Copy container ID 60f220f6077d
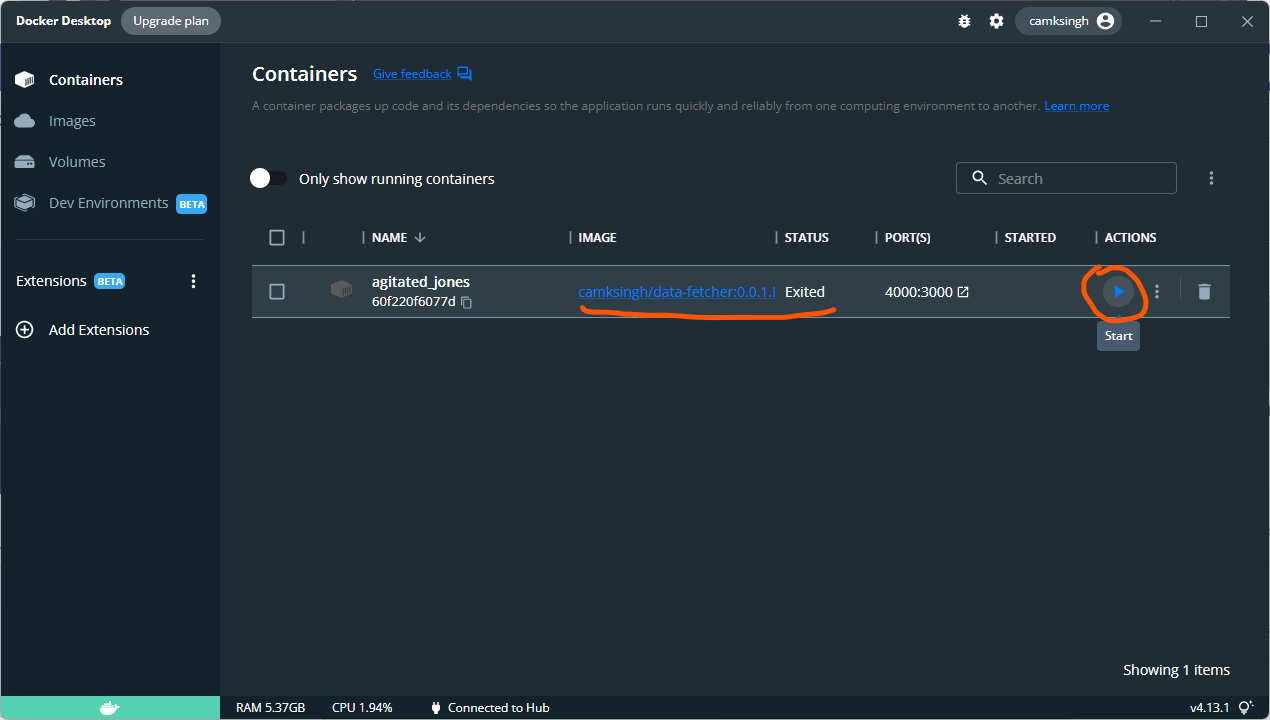 466,302
